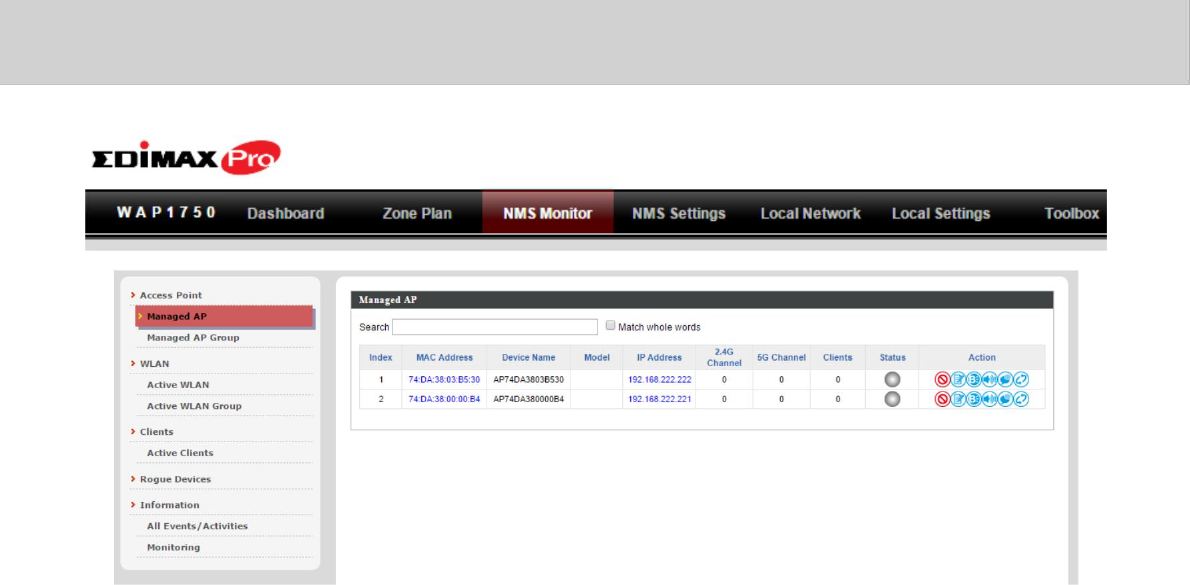The height and width of the screenshot is (585, 1190).
Task: Open Active WLAN in the sidebar
Action: pyautogui.click(x=178, y=385)
